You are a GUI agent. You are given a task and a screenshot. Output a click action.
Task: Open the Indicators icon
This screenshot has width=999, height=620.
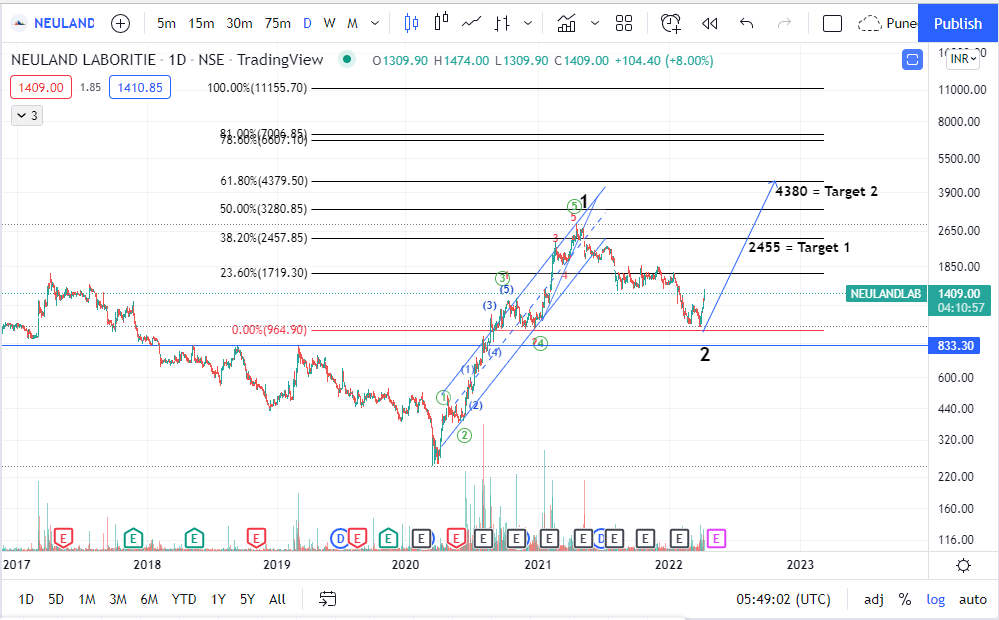pos(566,24)
